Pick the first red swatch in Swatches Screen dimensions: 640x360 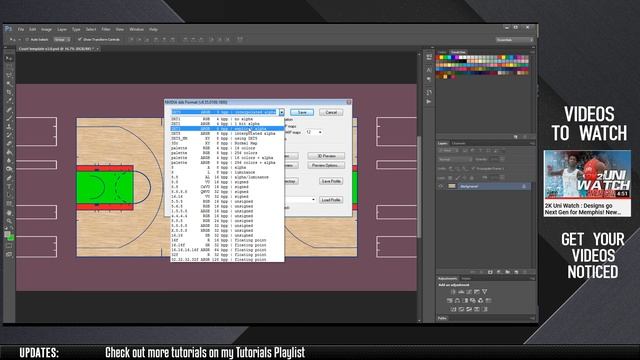[x=439, y=58]
